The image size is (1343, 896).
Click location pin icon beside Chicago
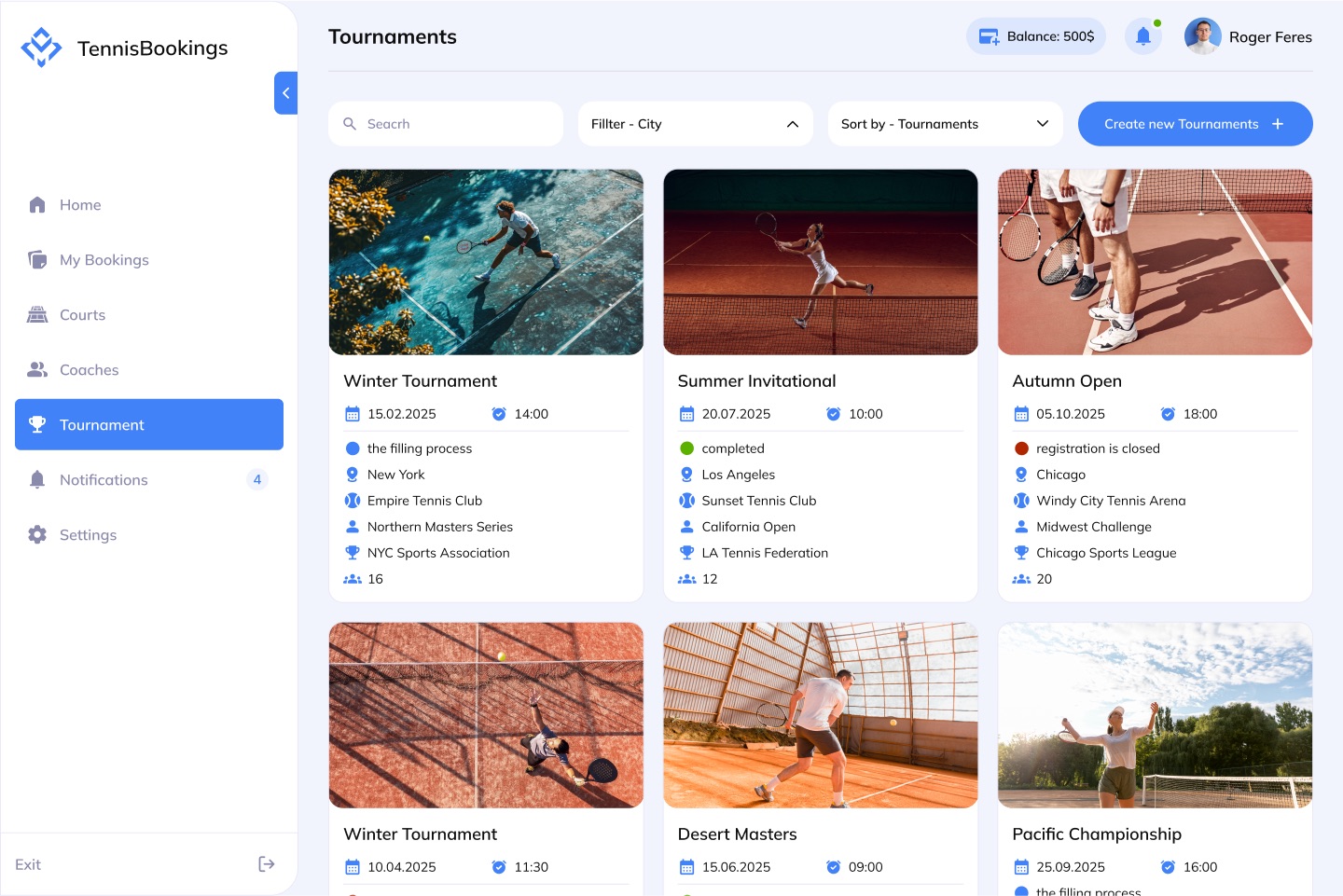(x=1021, y=475)
